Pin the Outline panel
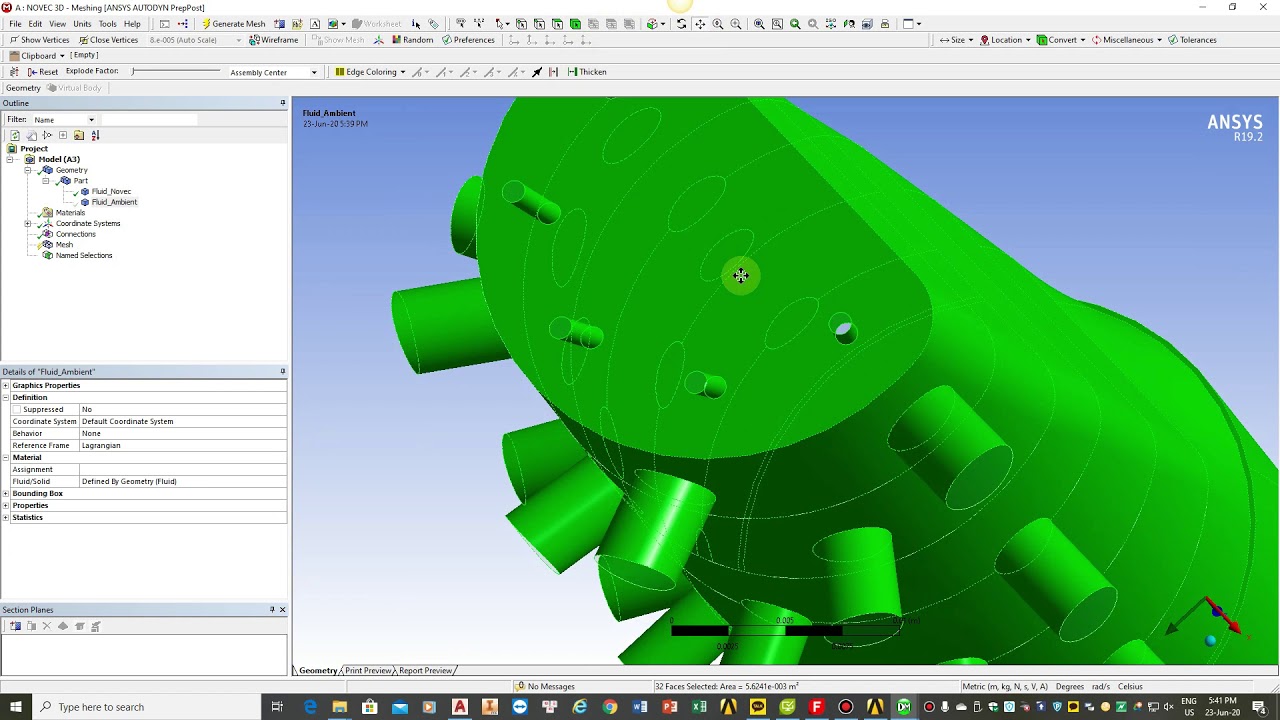 [282, 103]
